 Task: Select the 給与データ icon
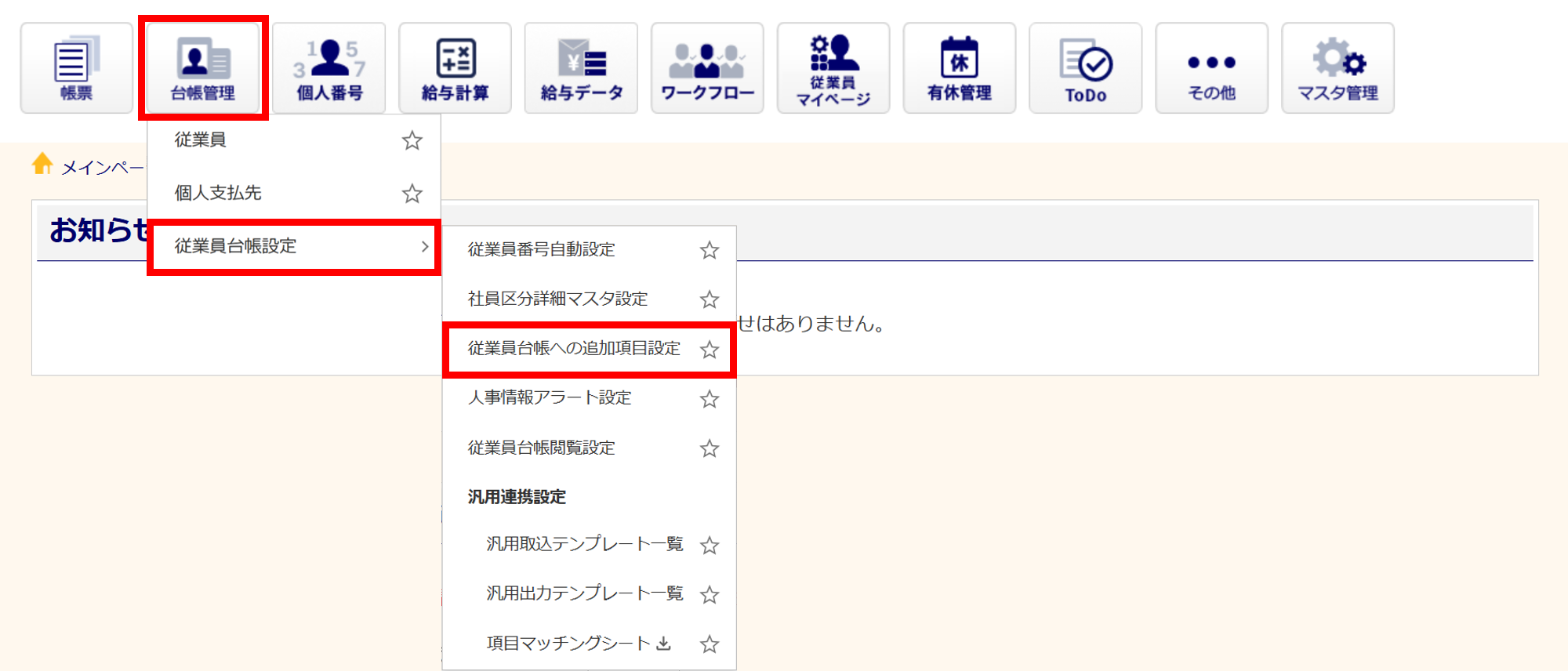(581, 68)
